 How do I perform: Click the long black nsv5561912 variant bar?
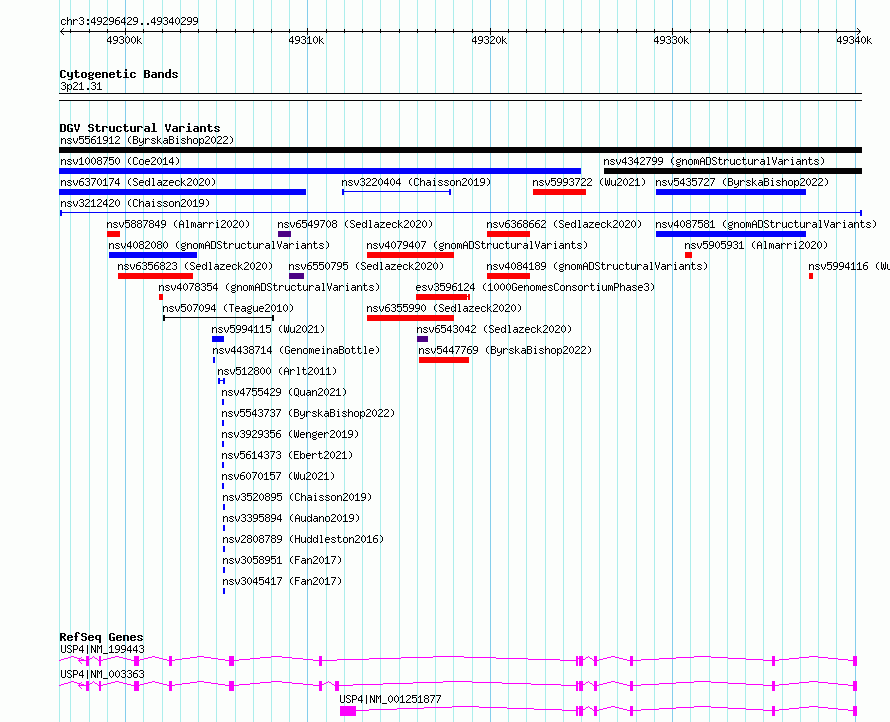click(x=460, y=150)
